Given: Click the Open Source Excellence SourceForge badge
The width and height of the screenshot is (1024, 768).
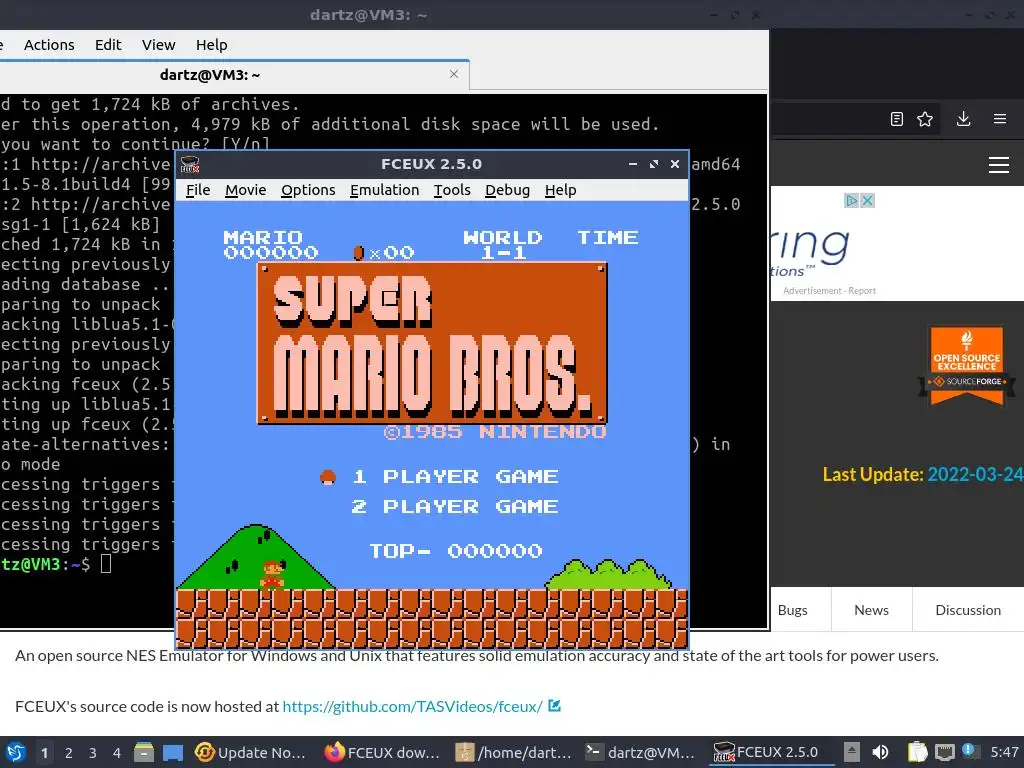Looking at the screenshot, I should [967, 366].
